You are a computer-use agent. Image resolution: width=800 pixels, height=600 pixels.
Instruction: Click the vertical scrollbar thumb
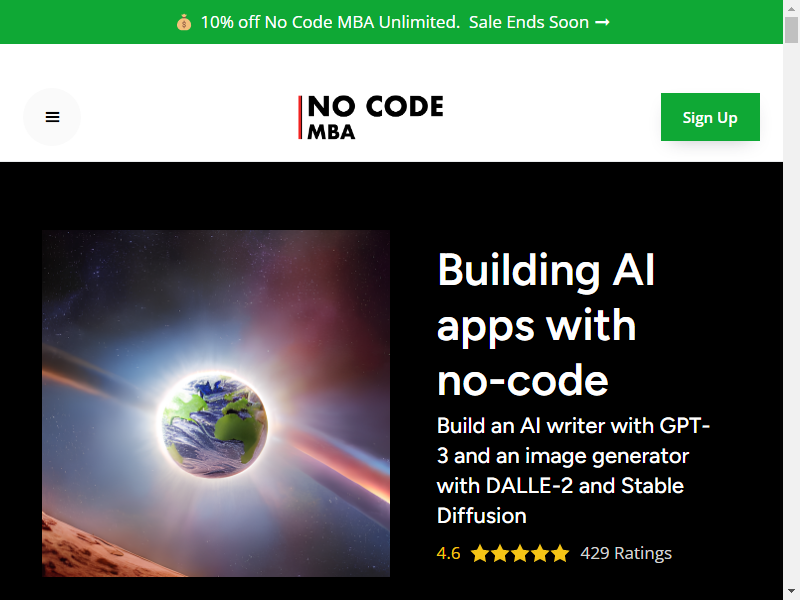click(x=791, y=30)
